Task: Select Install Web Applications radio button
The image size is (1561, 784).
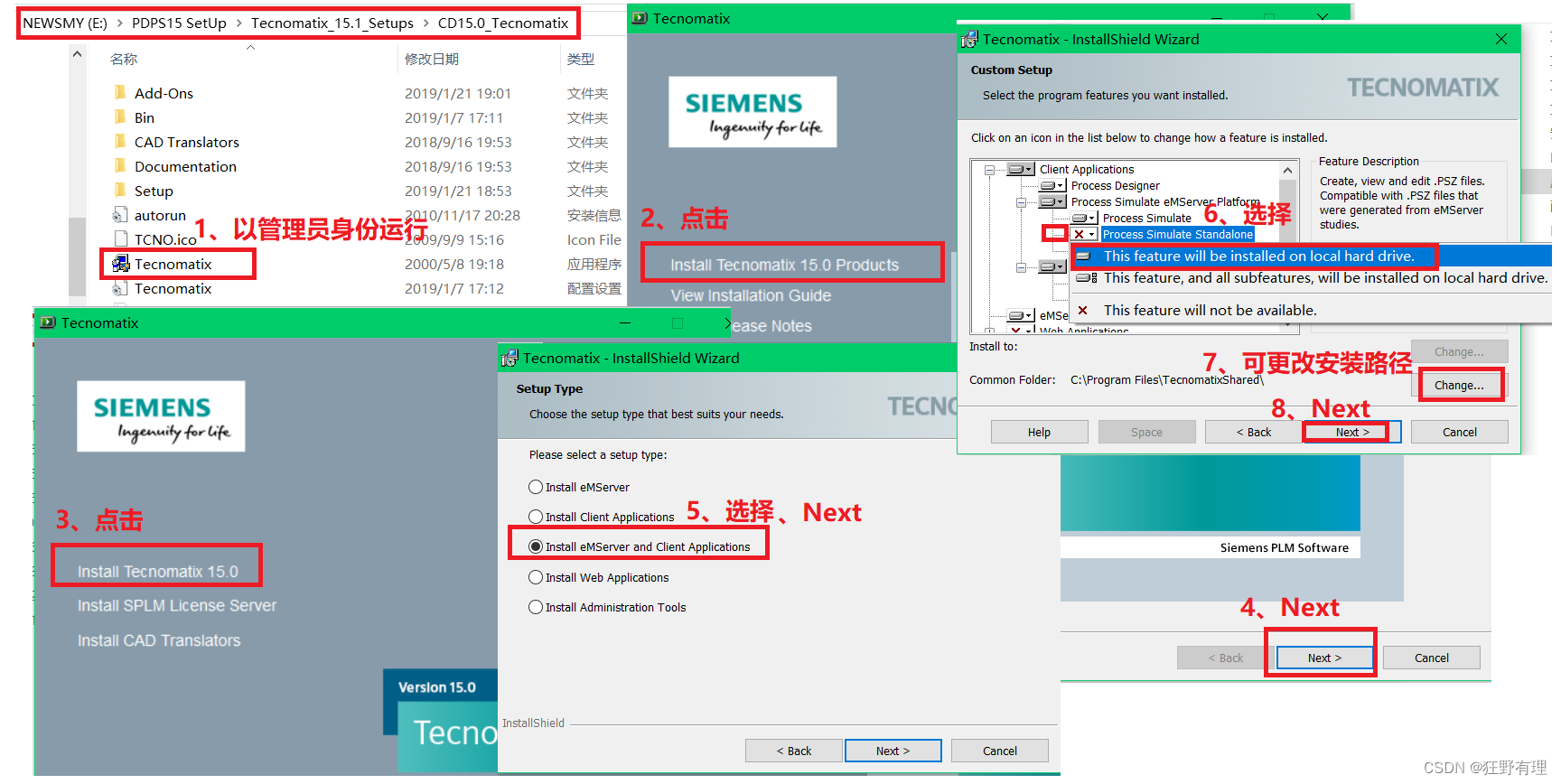Action: coord(536,577)
